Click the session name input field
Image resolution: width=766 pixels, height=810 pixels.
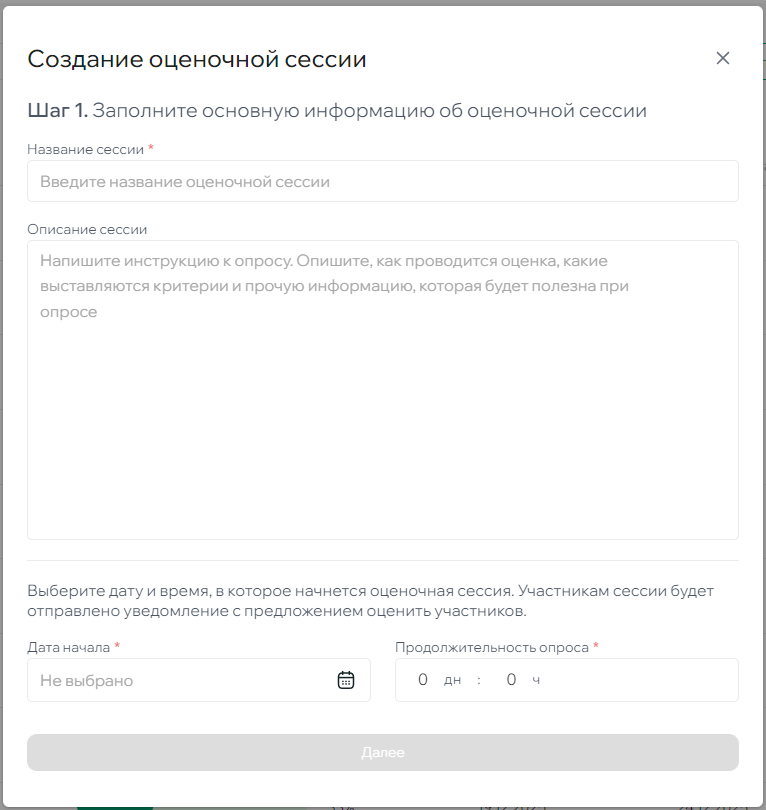(382, 182)
